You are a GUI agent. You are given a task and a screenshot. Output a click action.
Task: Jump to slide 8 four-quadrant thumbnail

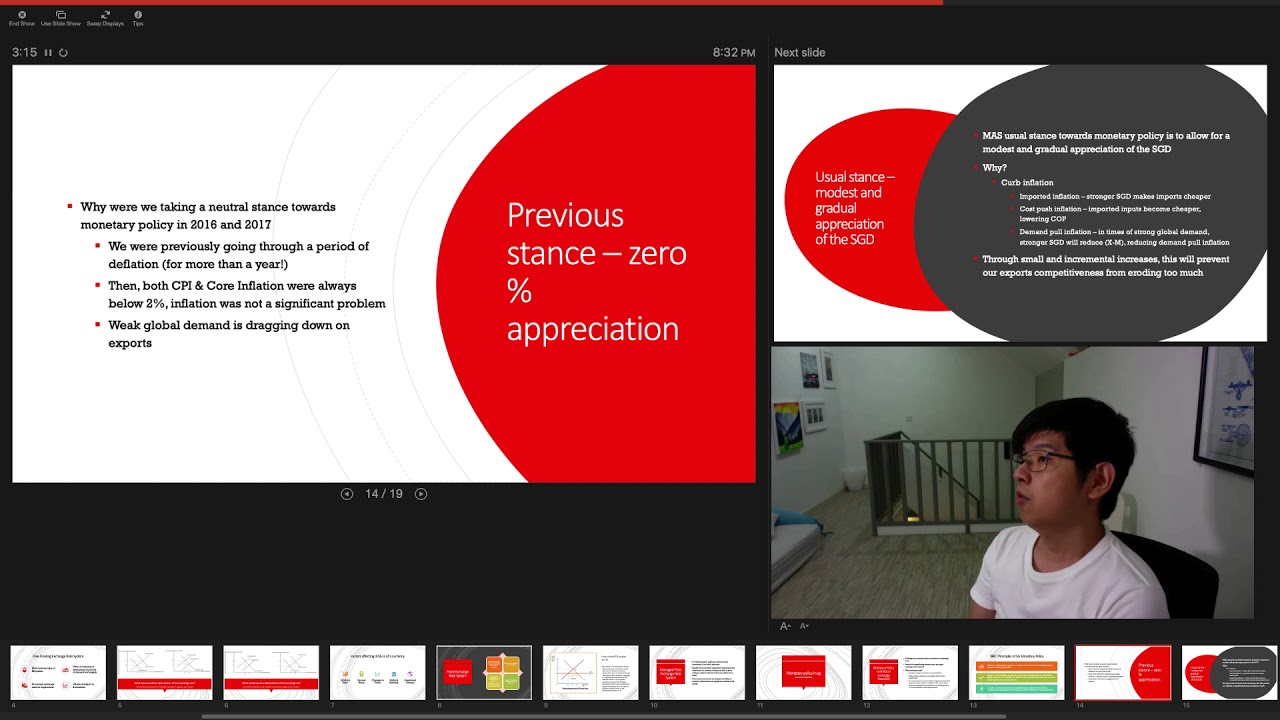coord(484,672)
